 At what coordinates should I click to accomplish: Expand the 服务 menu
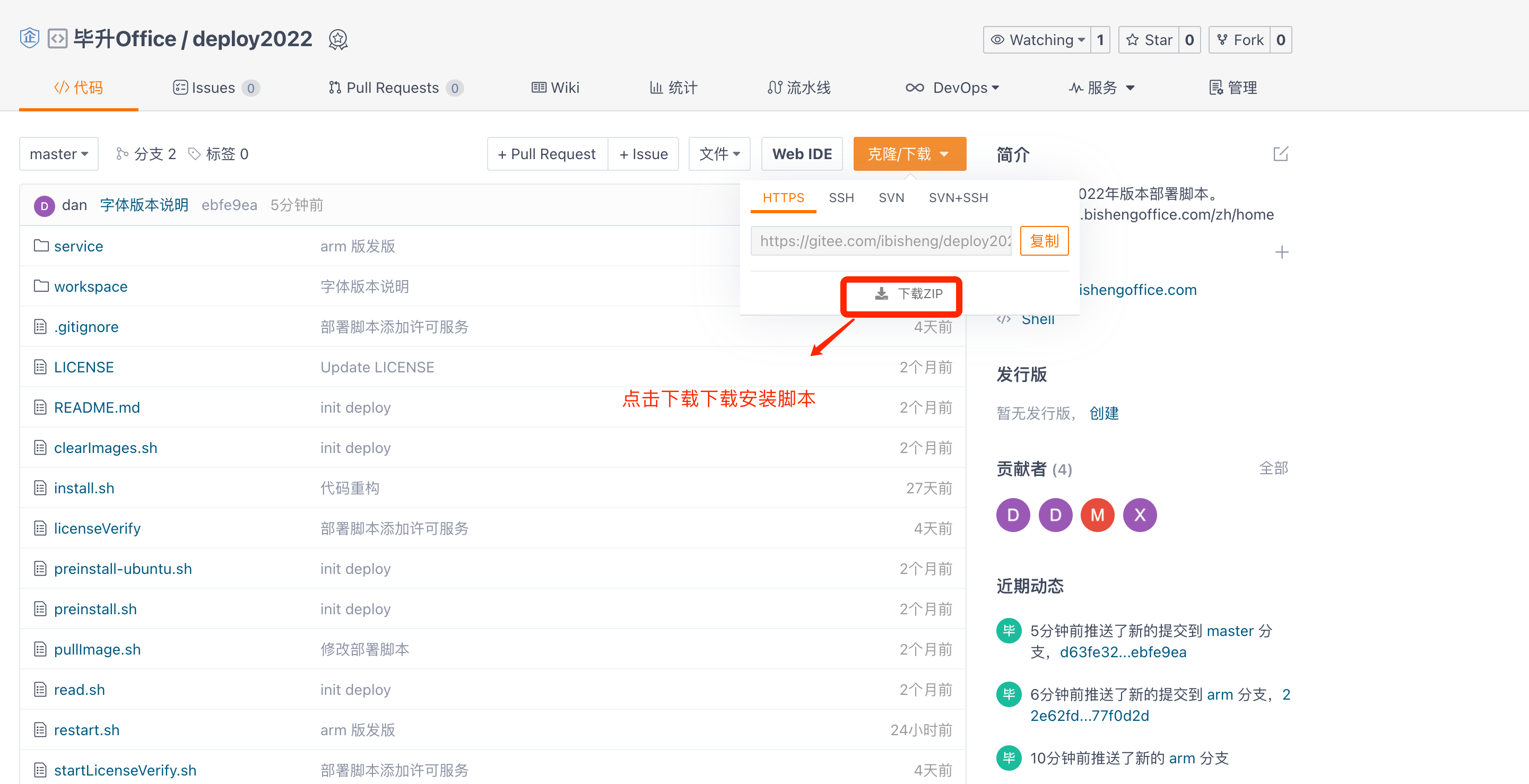coord(1101,88)
